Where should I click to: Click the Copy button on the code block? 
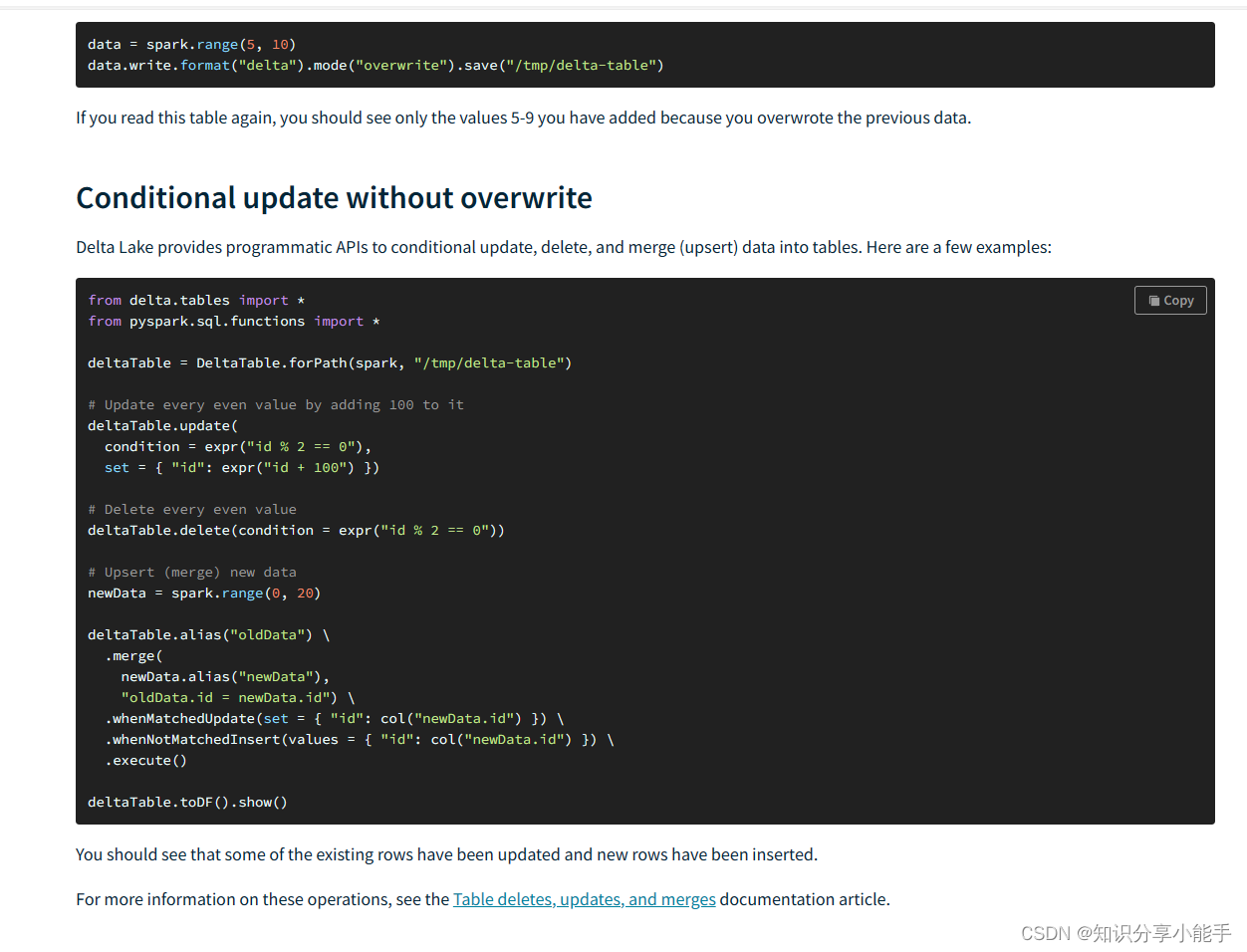coord(1170,300)
